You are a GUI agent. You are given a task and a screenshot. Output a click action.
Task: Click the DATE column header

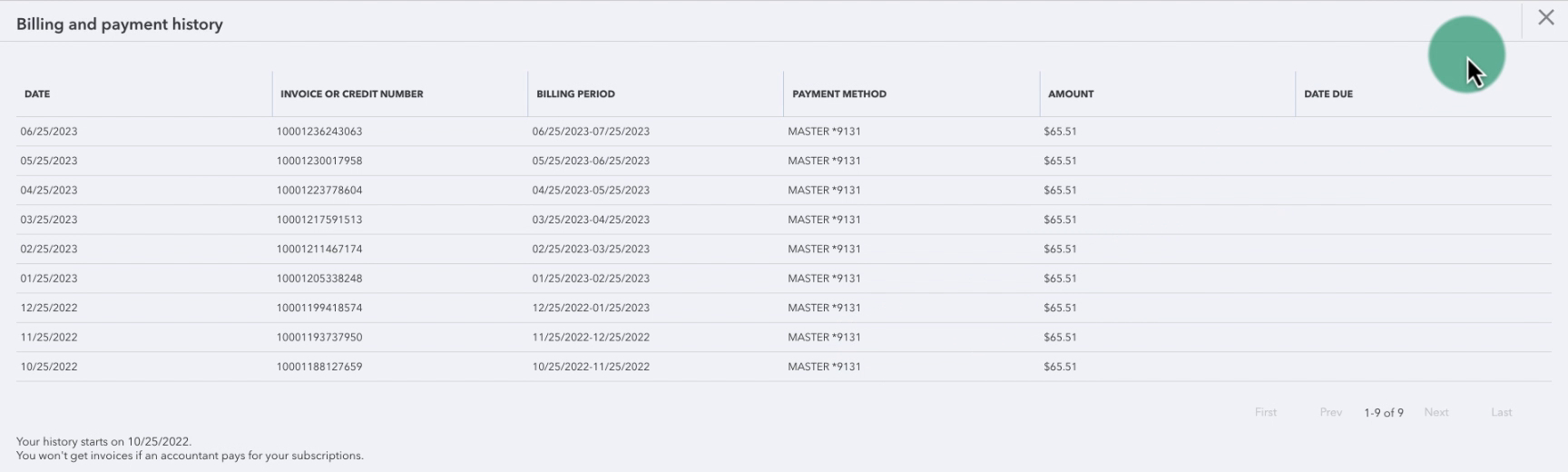[x=37, y=93]
